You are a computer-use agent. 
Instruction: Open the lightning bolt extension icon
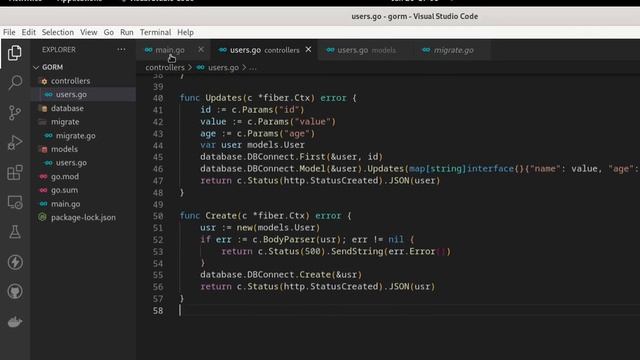coord(15,262)
